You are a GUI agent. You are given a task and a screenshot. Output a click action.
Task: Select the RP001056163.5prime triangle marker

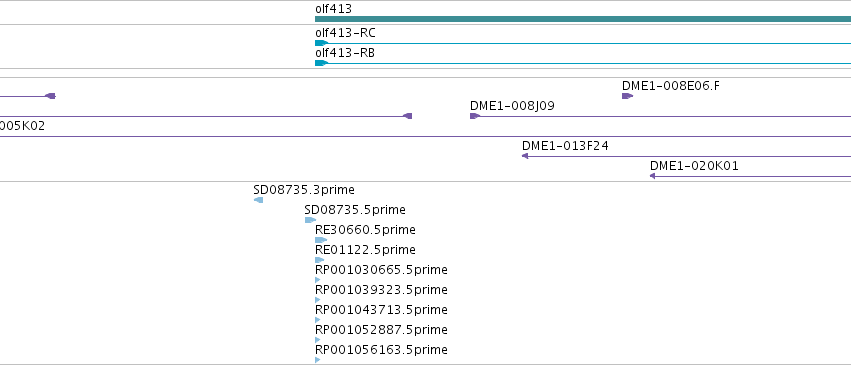click(x=317, y=360)
